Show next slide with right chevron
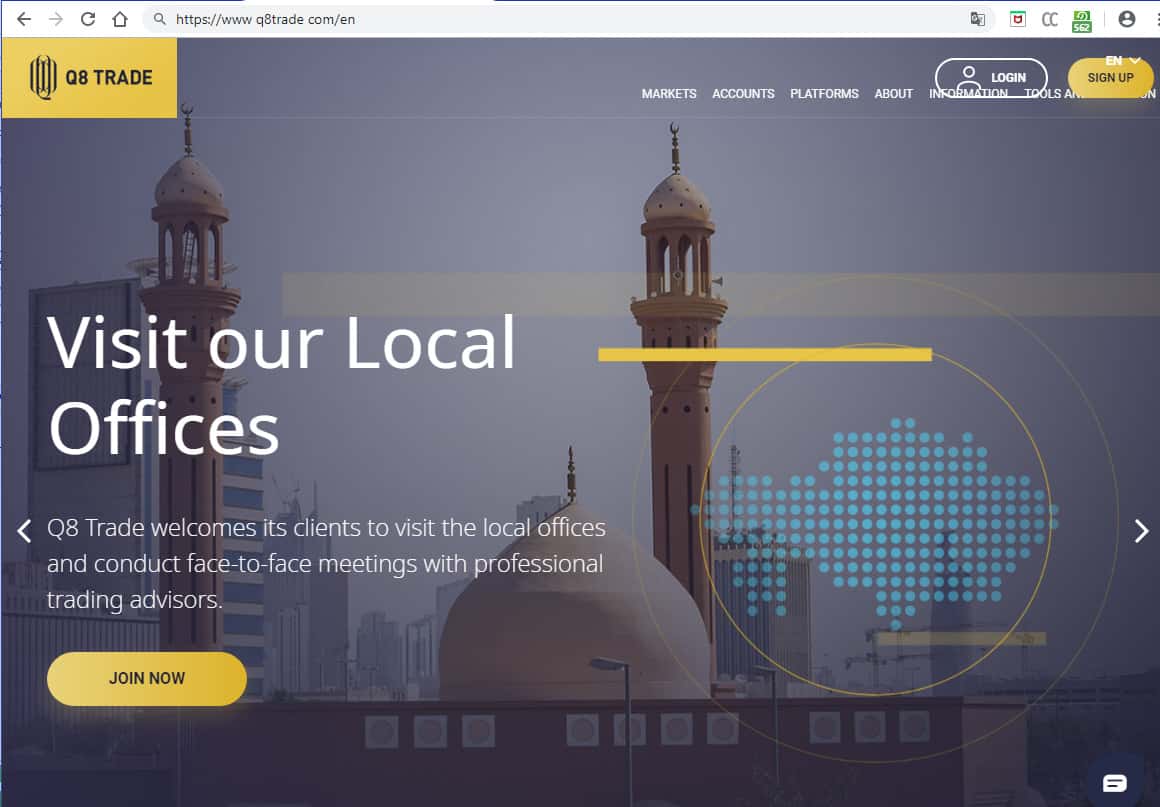This screenshot has height=807, width=1160. (1142, 530)
